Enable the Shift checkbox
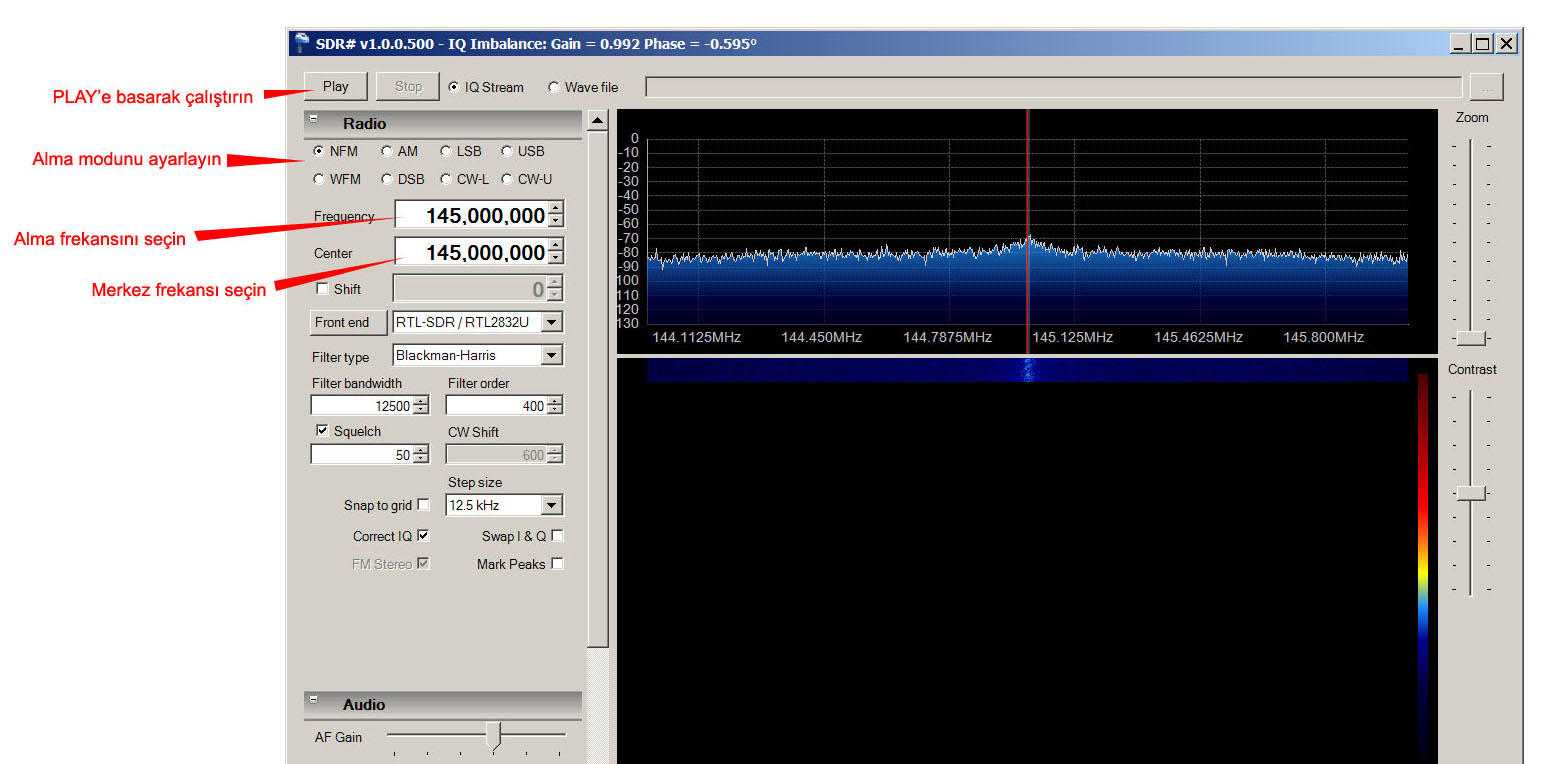Image resolution: width=1555 pixels, height=764 pixels. tap(322, 289)
